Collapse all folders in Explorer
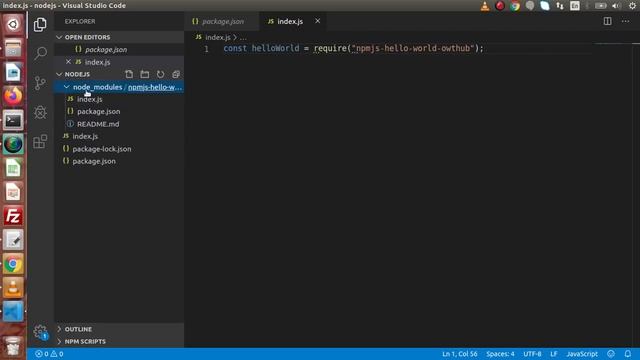 tap(176, 74)
